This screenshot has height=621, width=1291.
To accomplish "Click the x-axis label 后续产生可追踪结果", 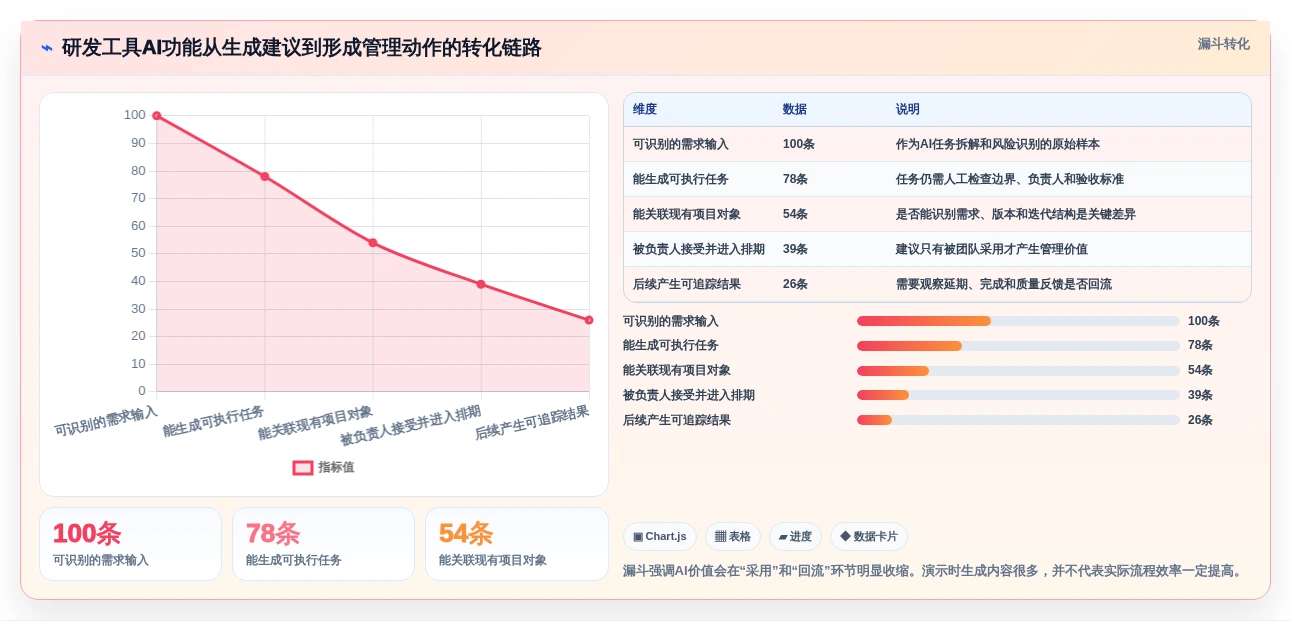I will click(532, 423).
